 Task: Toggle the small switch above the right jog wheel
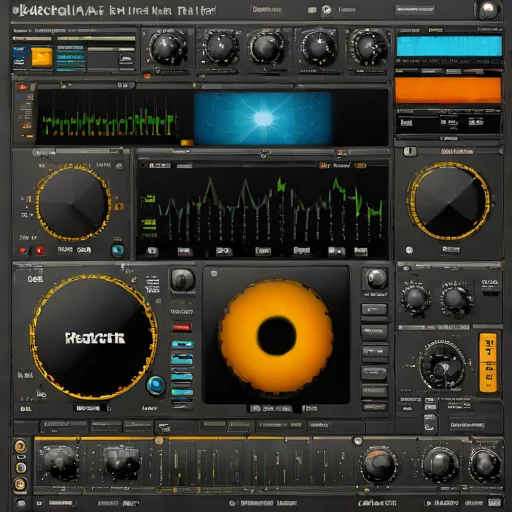pos(410,152)
